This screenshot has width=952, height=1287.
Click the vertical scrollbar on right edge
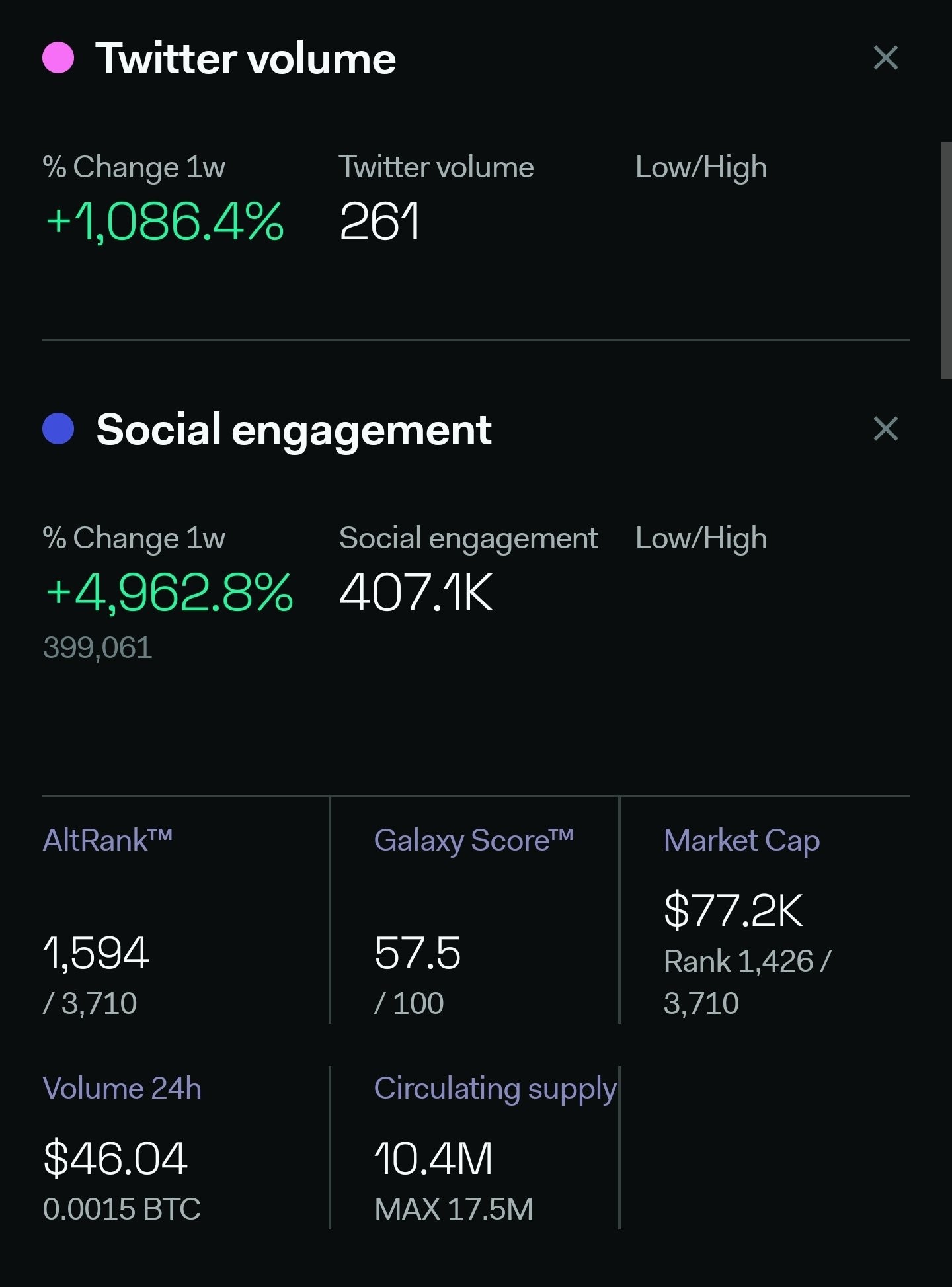[946, 260]
